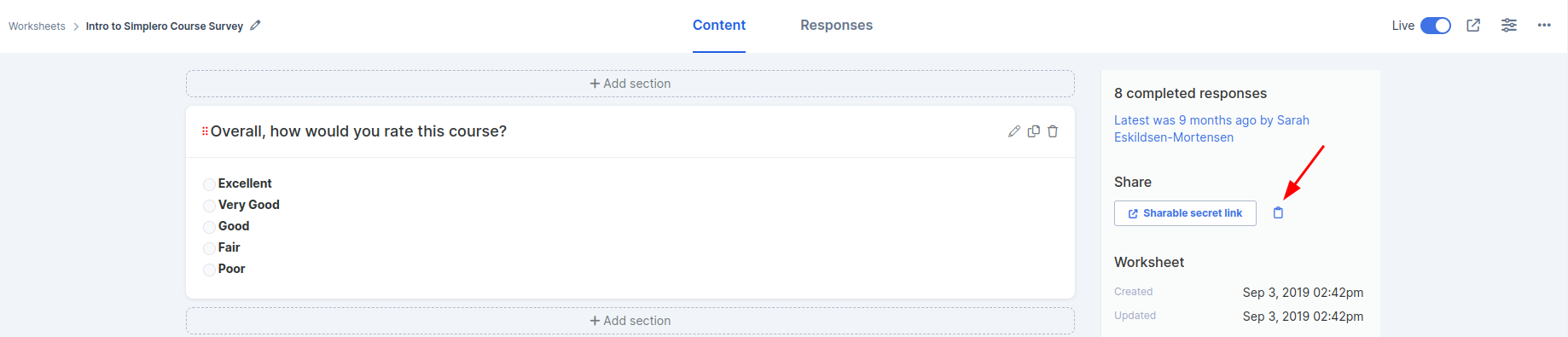Select the Very Good radio option
Screen dimensions: 1568x337
tap(209, 206)
